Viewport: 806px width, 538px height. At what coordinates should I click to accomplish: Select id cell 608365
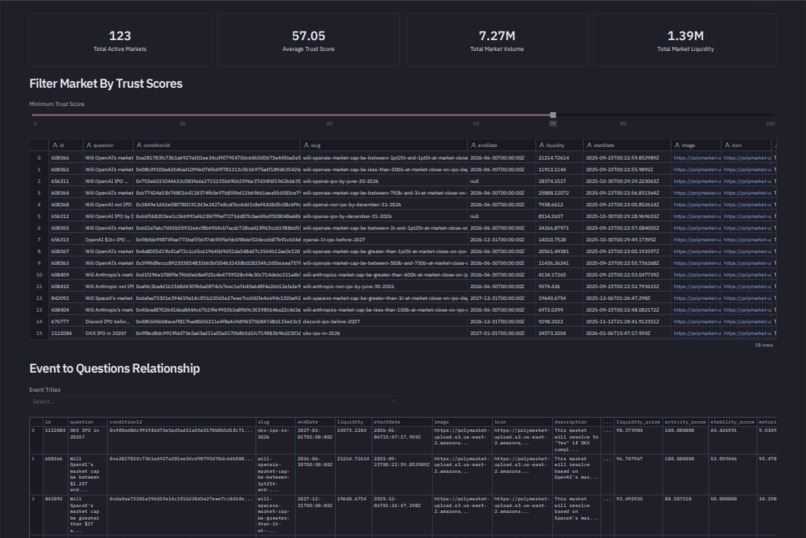pyautogui.click(x=65, y=228)
